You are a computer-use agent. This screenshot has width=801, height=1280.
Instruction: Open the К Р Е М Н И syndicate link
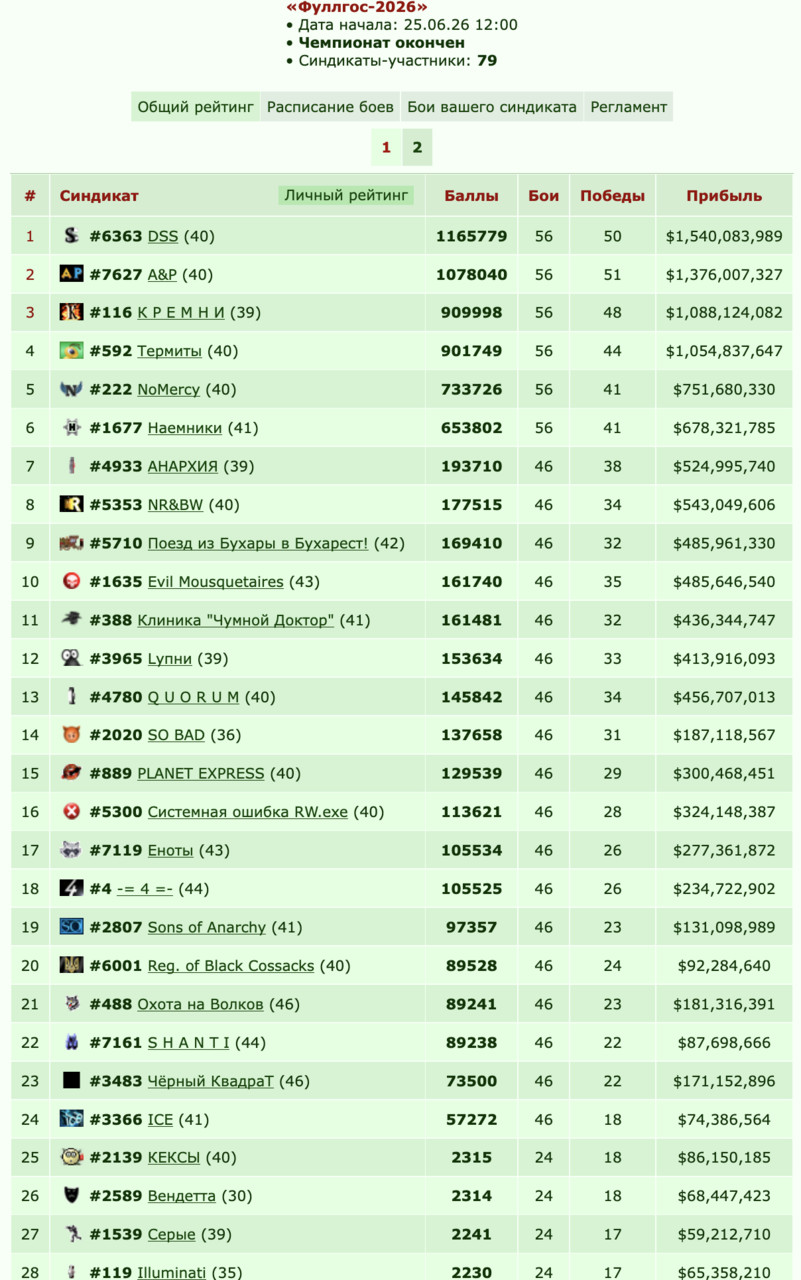(181, 313)
